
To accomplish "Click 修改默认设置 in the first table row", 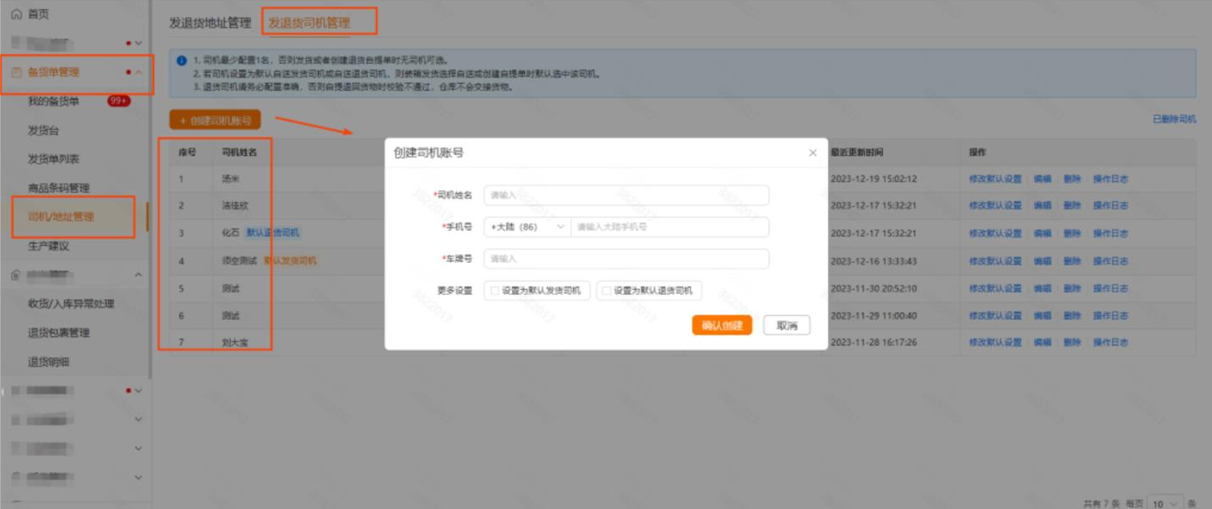I will tap(994, 179).
